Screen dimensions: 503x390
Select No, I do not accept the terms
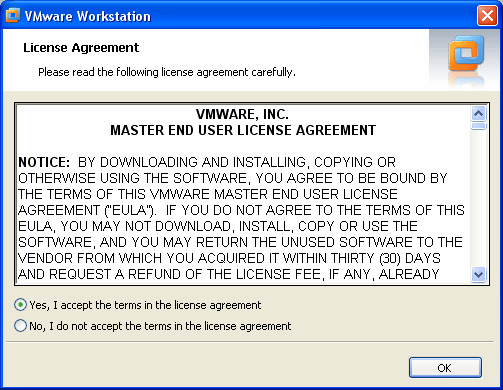click(20, 326)
